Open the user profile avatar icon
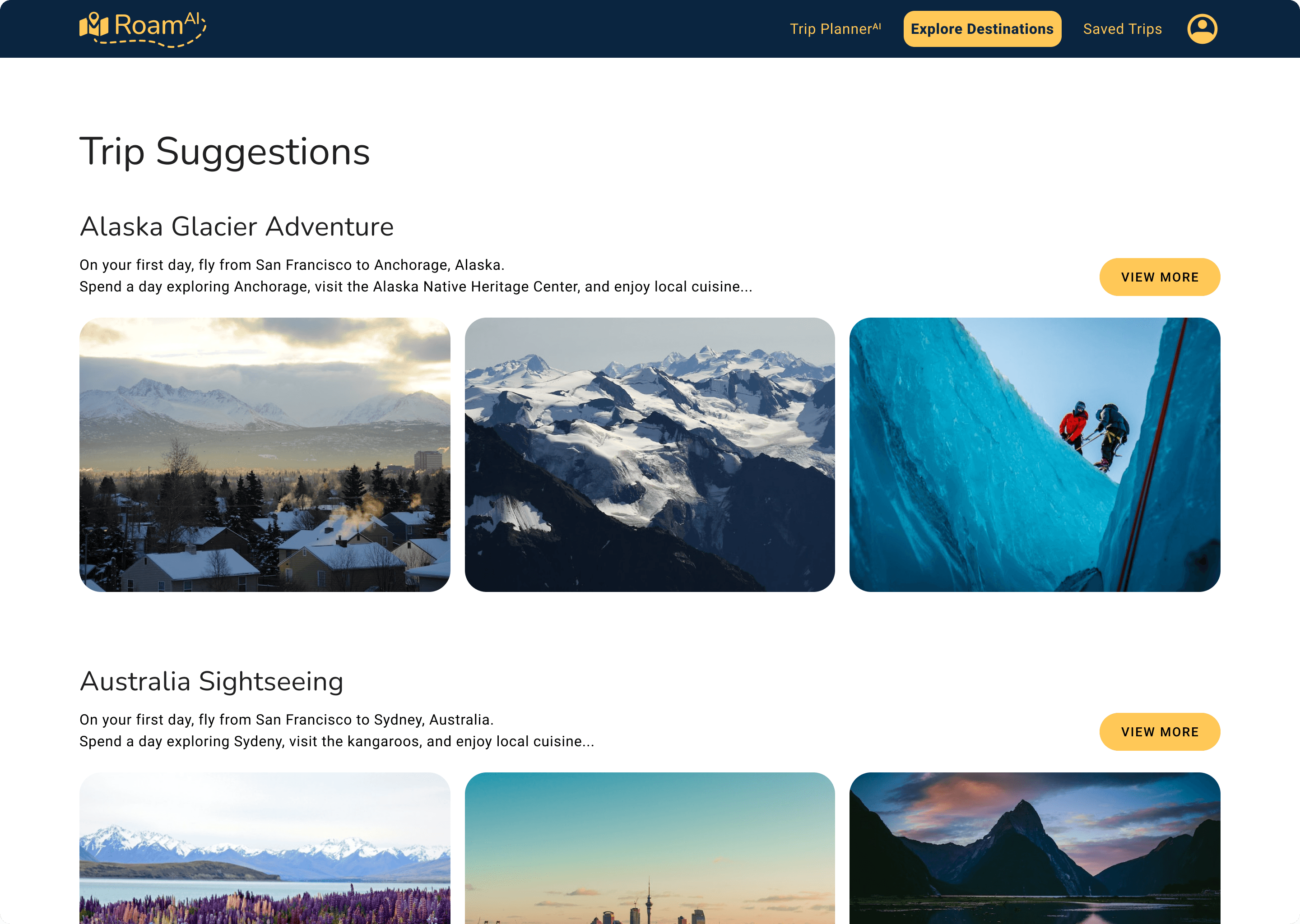This screenshot has height=924, width=1300. pyautogui.click(x=1202, y=28)
